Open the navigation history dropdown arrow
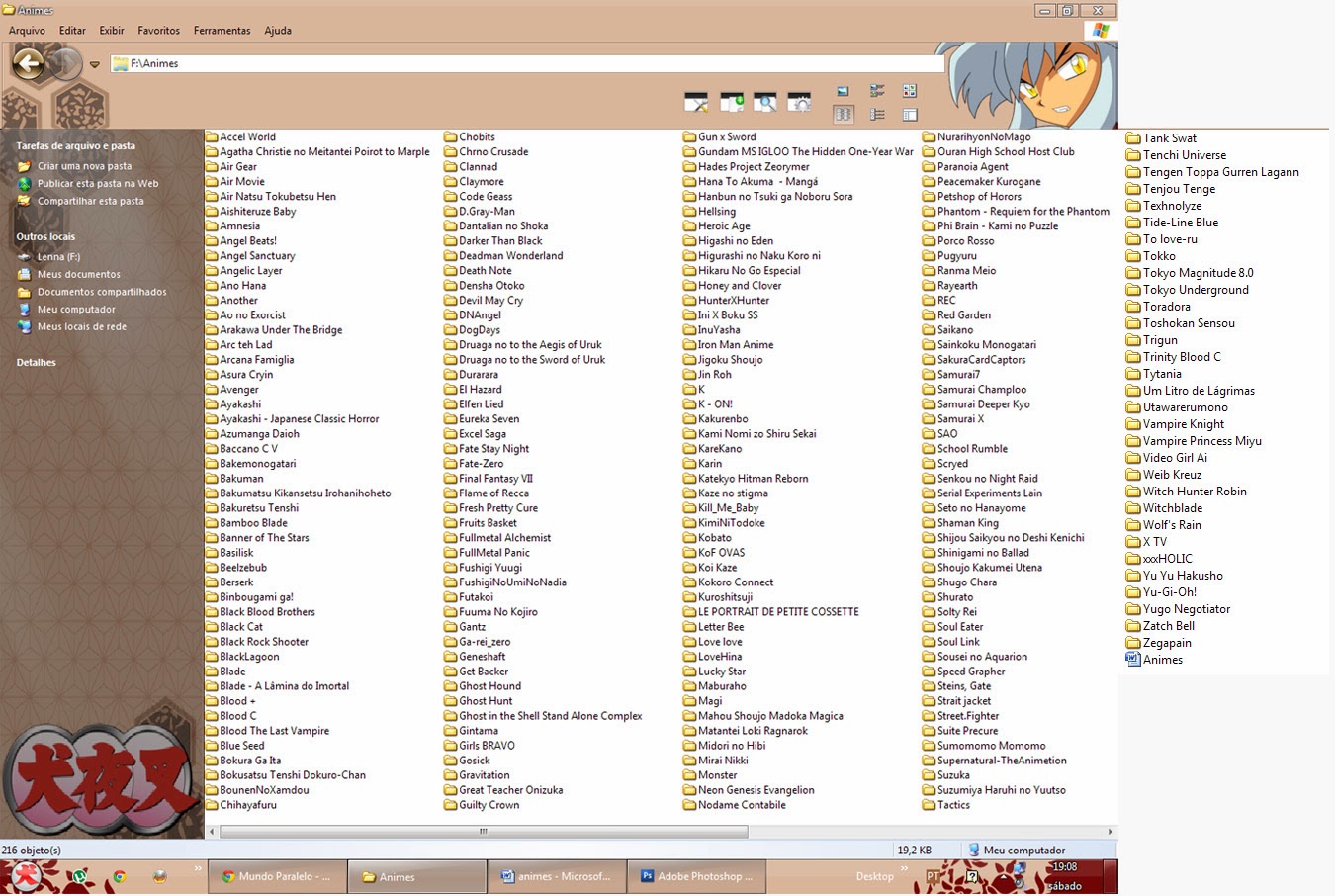Screen dimensions: 1335x896 pyautogui.click(x=95, y=64)
